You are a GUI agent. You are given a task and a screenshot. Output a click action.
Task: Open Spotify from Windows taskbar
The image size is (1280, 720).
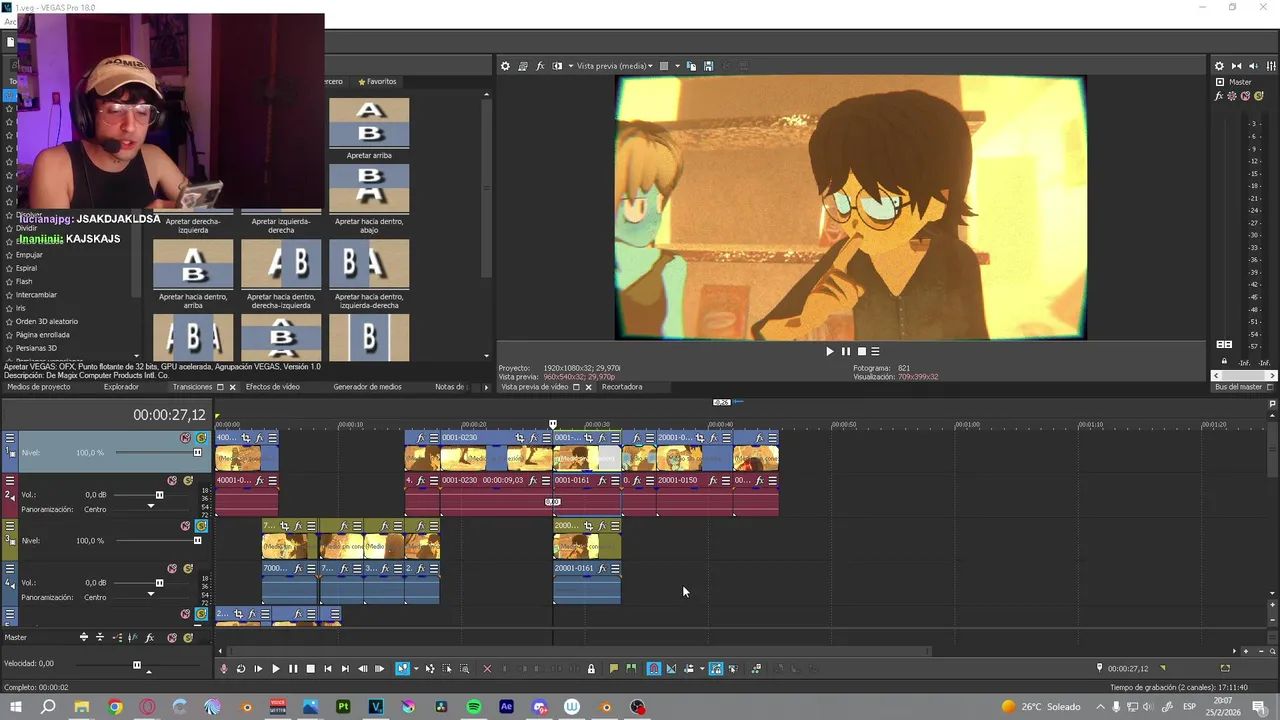tap(474, 707)
